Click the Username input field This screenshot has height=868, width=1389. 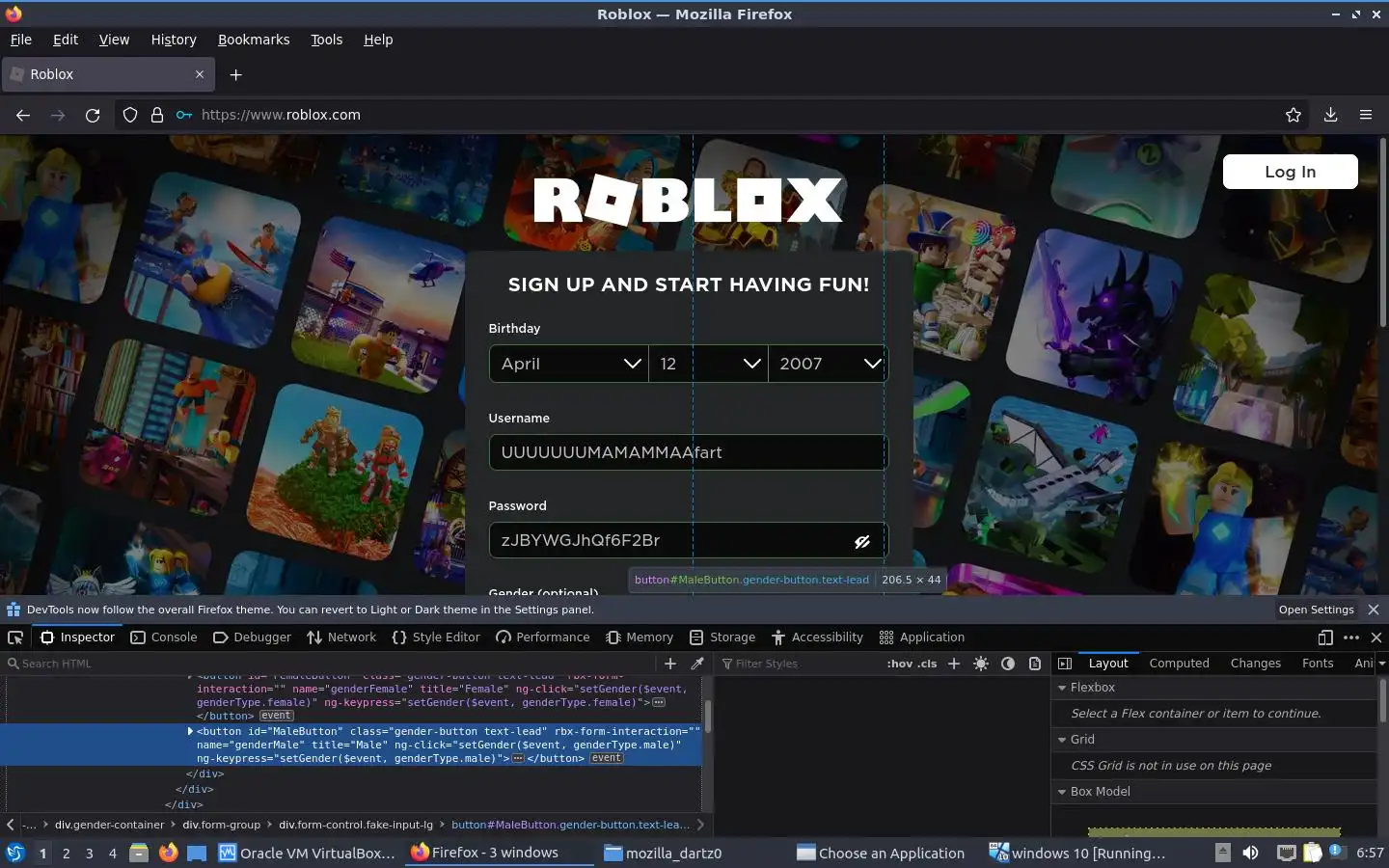[x=688, y=452]
